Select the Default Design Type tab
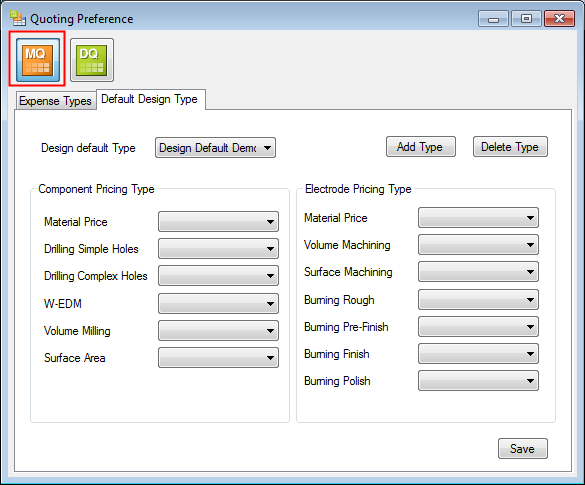 (150, 99)
